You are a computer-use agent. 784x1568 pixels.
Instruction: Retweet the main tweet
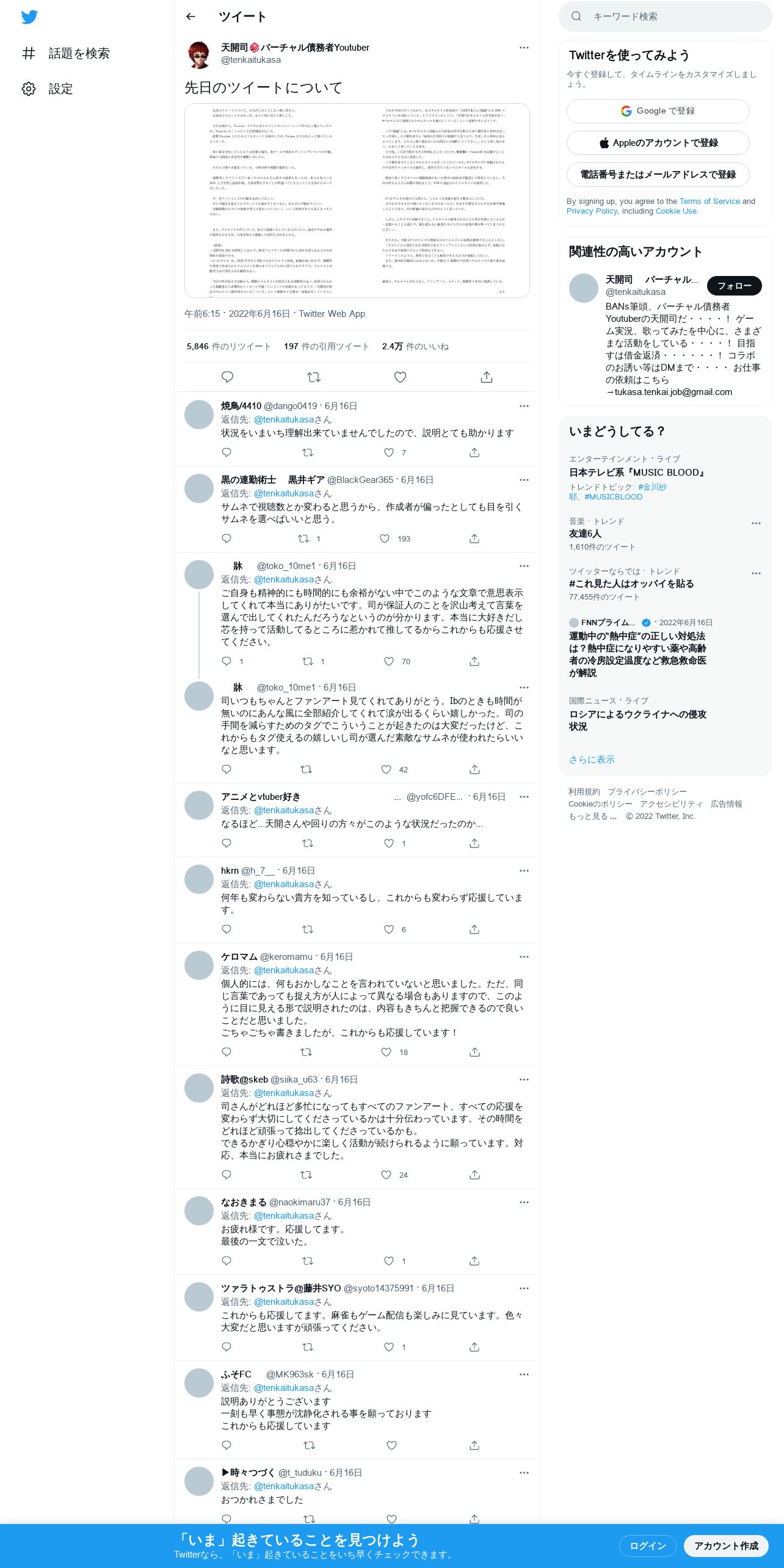click(314, 377)
